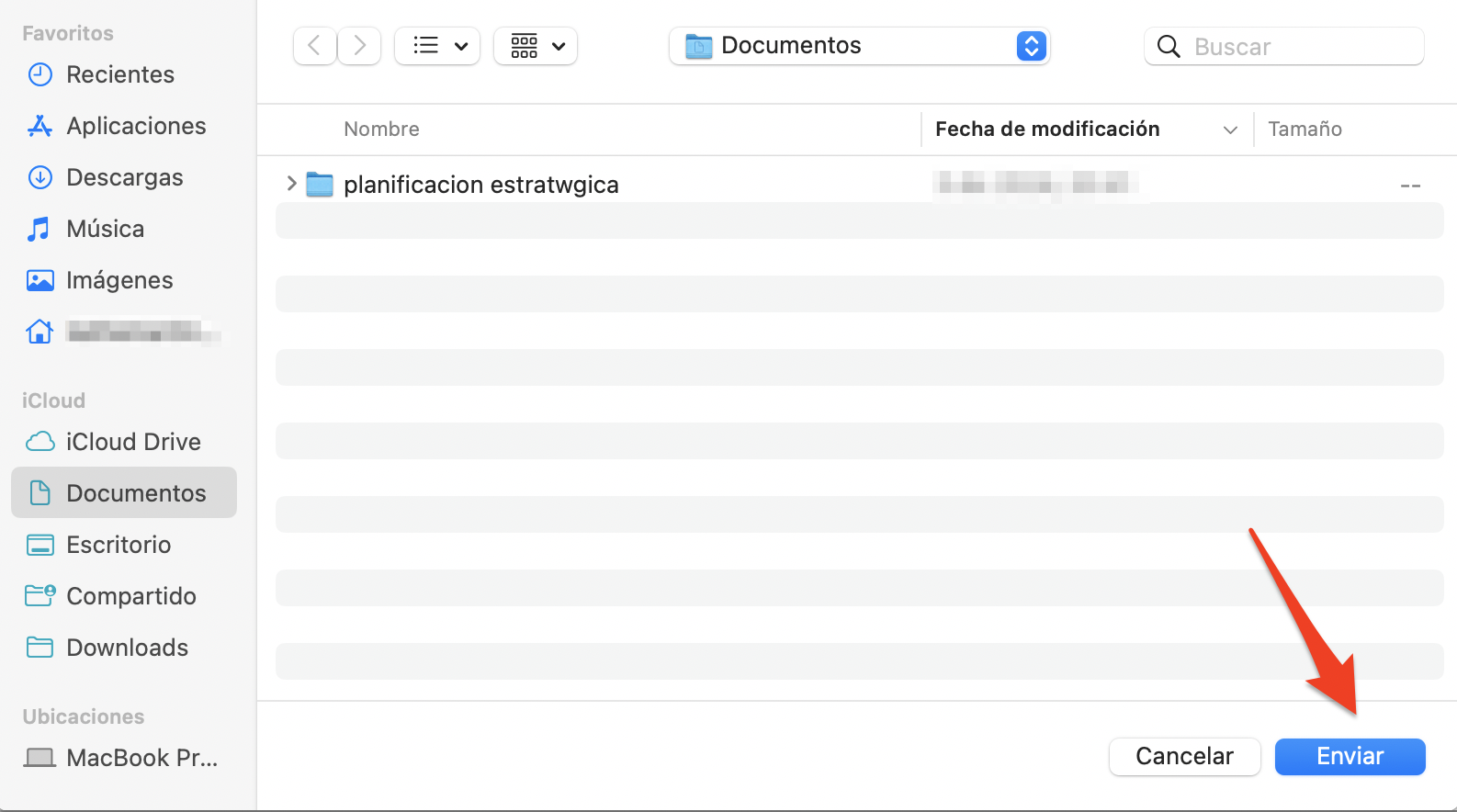Click the planificacion estratwgica folder icon

coord(319,185)
